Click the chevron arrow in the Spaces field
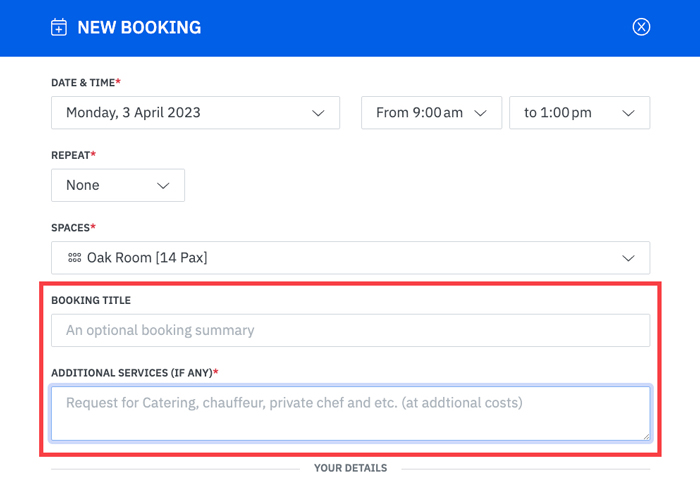 pos(628,258)
